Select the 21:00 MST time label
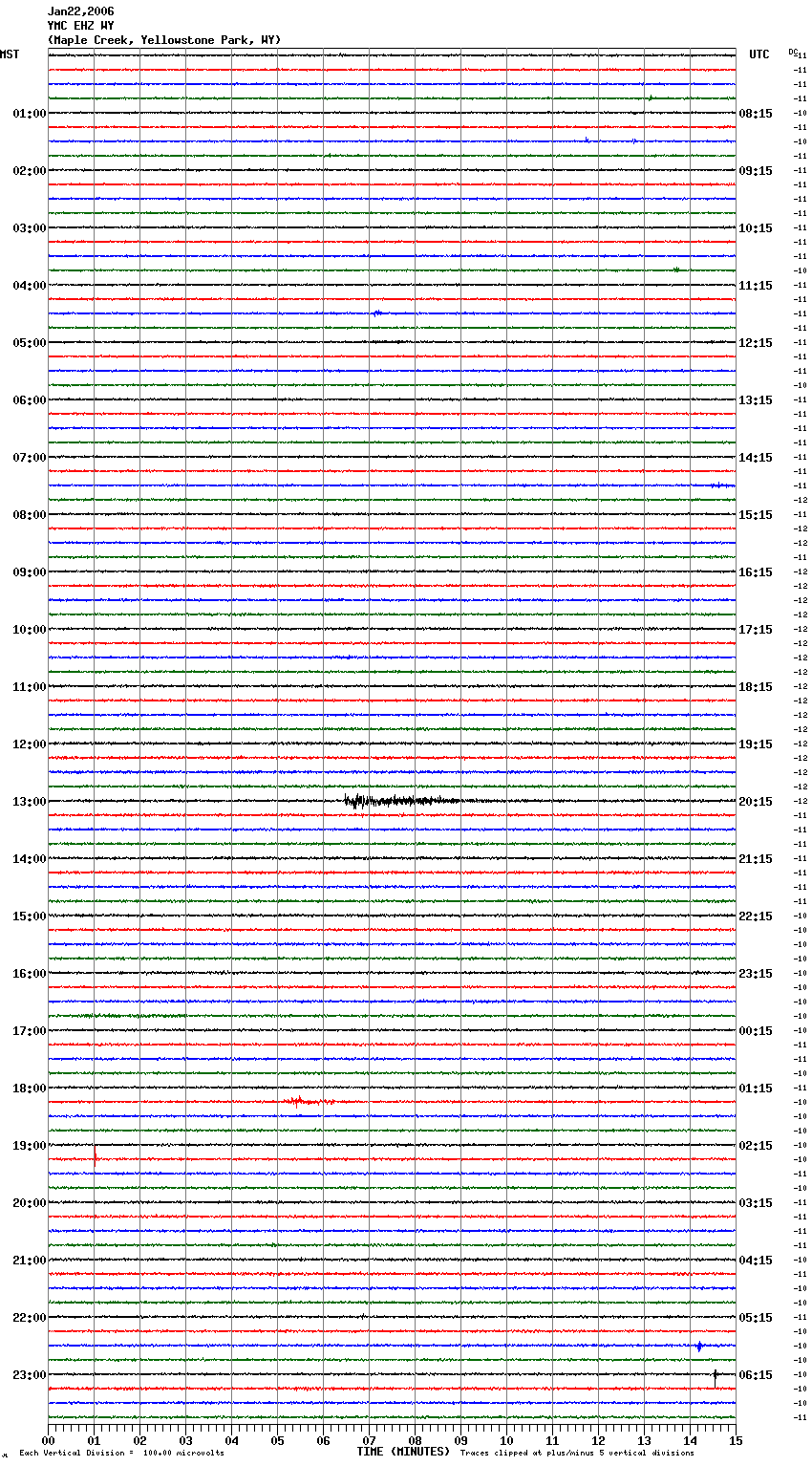 [x=29, y=1261]
